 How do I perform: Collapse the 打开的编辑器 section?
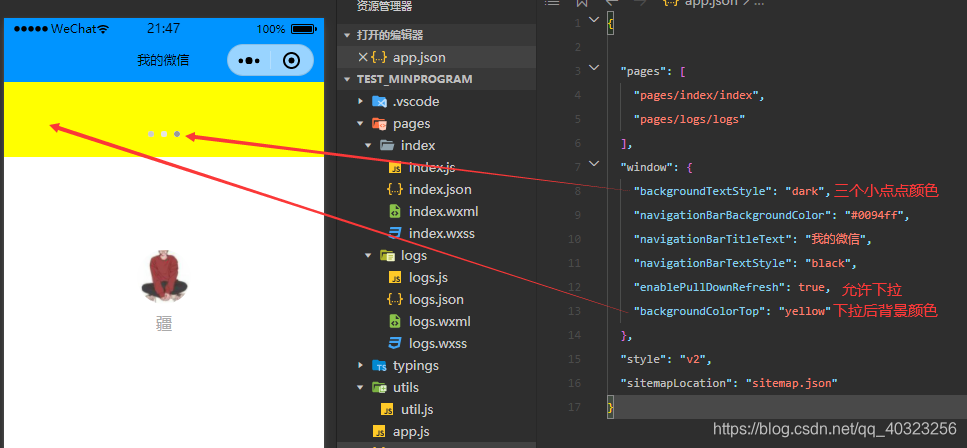(347, 35)
